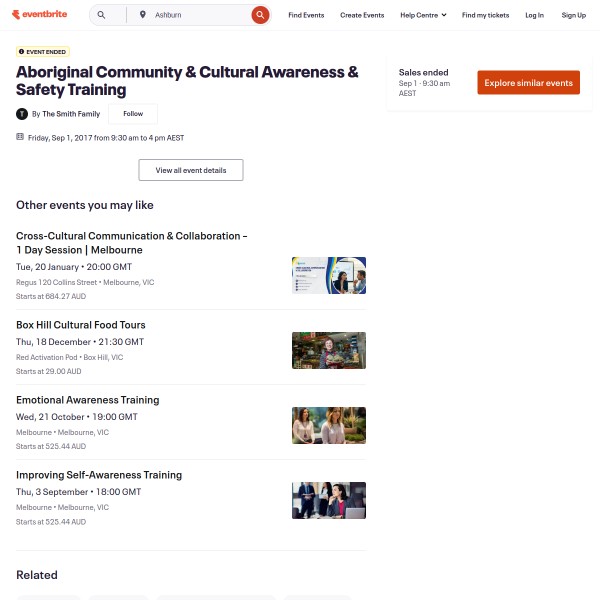Open Box Hill Cultural Food Tours thumbnail

coord(328,350)
